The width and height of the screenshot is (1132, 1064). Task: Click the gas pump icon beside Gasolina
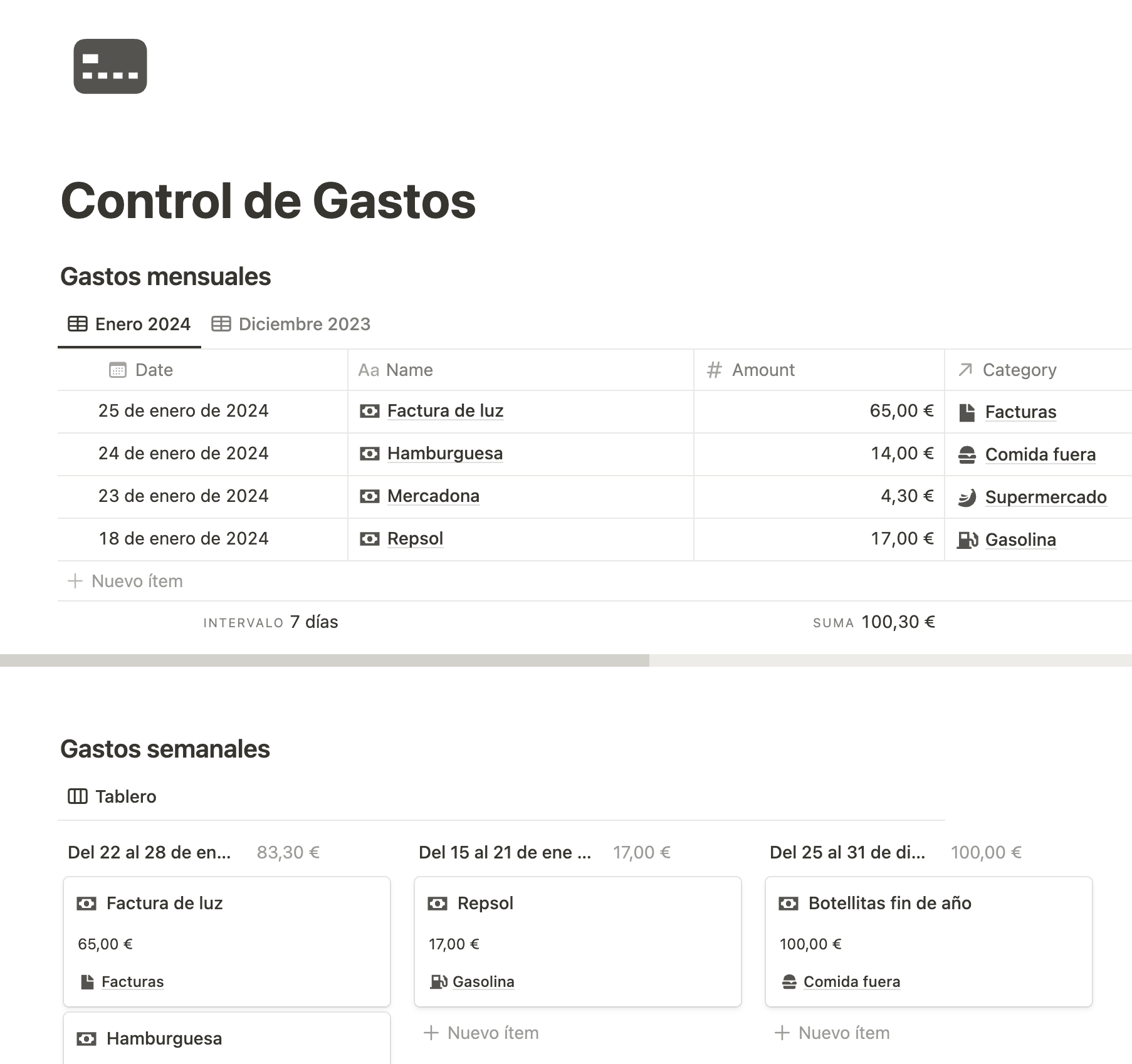(967, 540)
